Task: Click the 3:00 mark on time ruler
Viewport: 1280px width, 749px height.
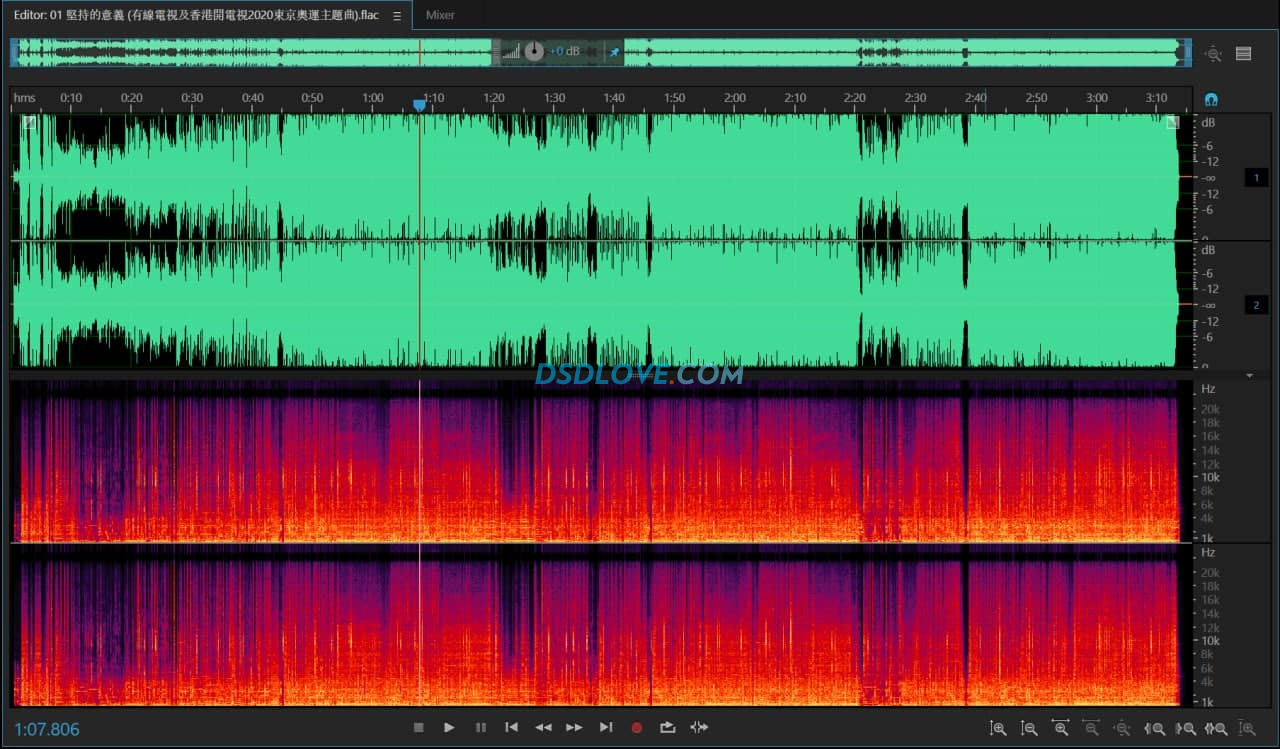Action: 1097,98
